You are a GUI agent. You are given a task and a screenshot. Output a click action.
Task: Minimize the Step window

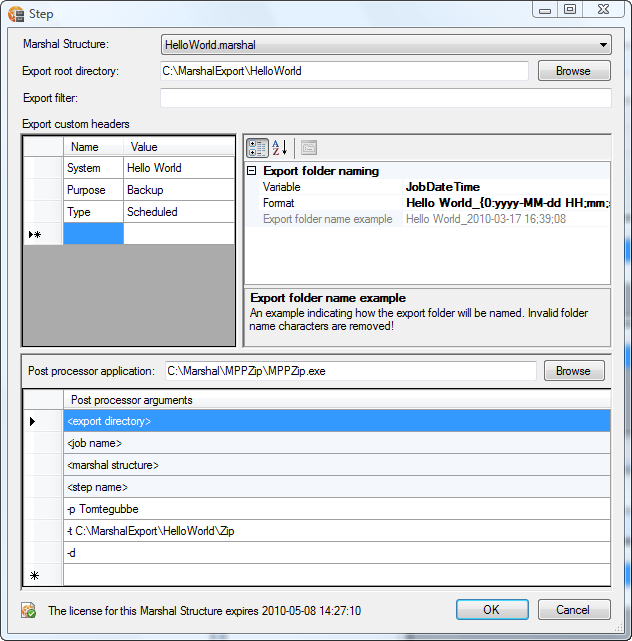click(545, 10)
